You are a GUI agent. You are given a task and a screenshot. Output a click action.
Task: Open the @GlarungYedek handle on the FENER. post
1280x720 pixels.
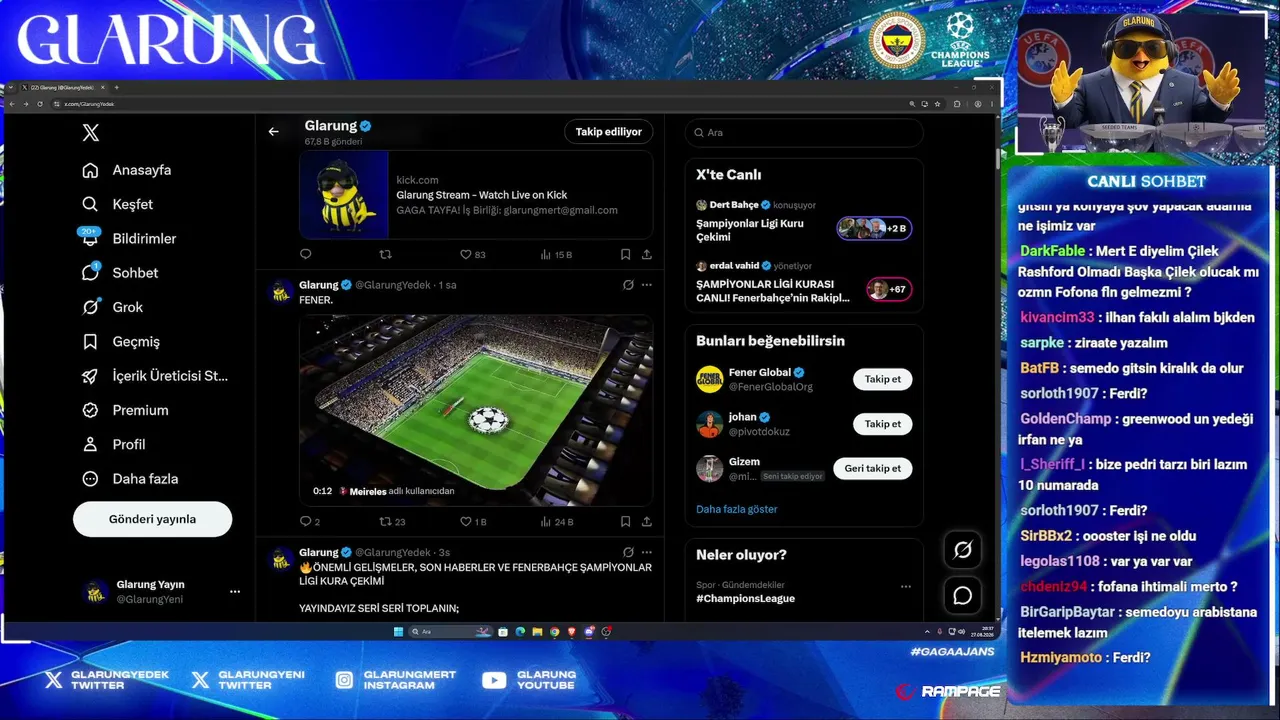pyautogui.click(x=393, y=285)
